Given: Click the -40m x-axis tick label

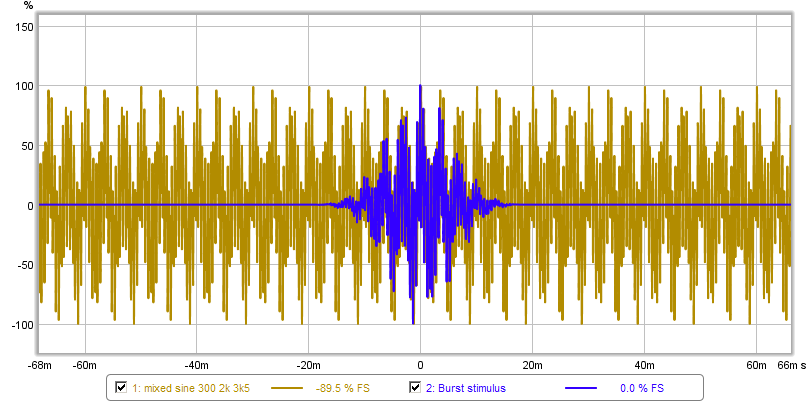Looking at the screenshot, I should coord(196,366).
